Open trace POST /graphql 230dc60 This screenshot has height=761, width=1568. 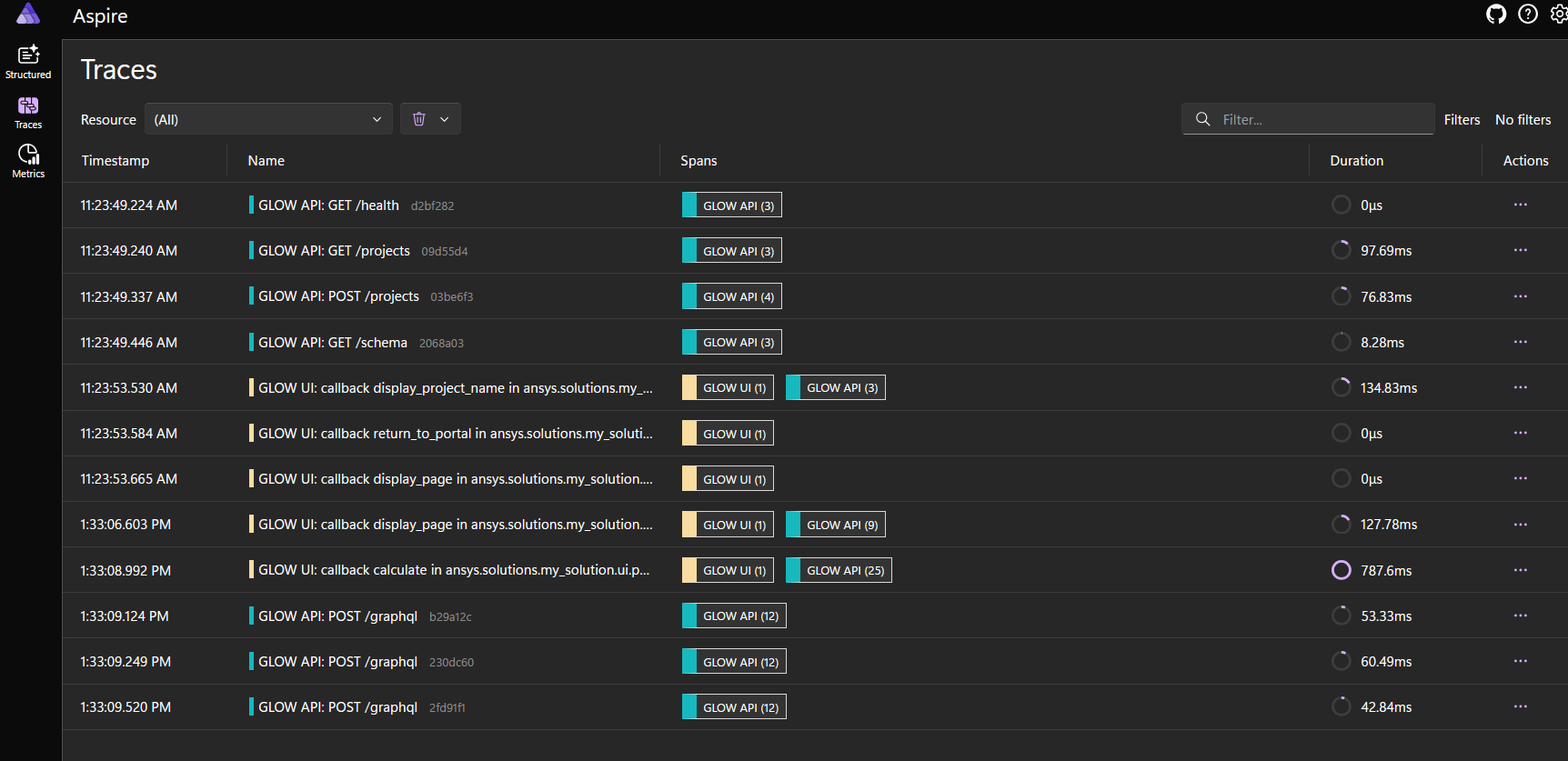pos(337,661)
